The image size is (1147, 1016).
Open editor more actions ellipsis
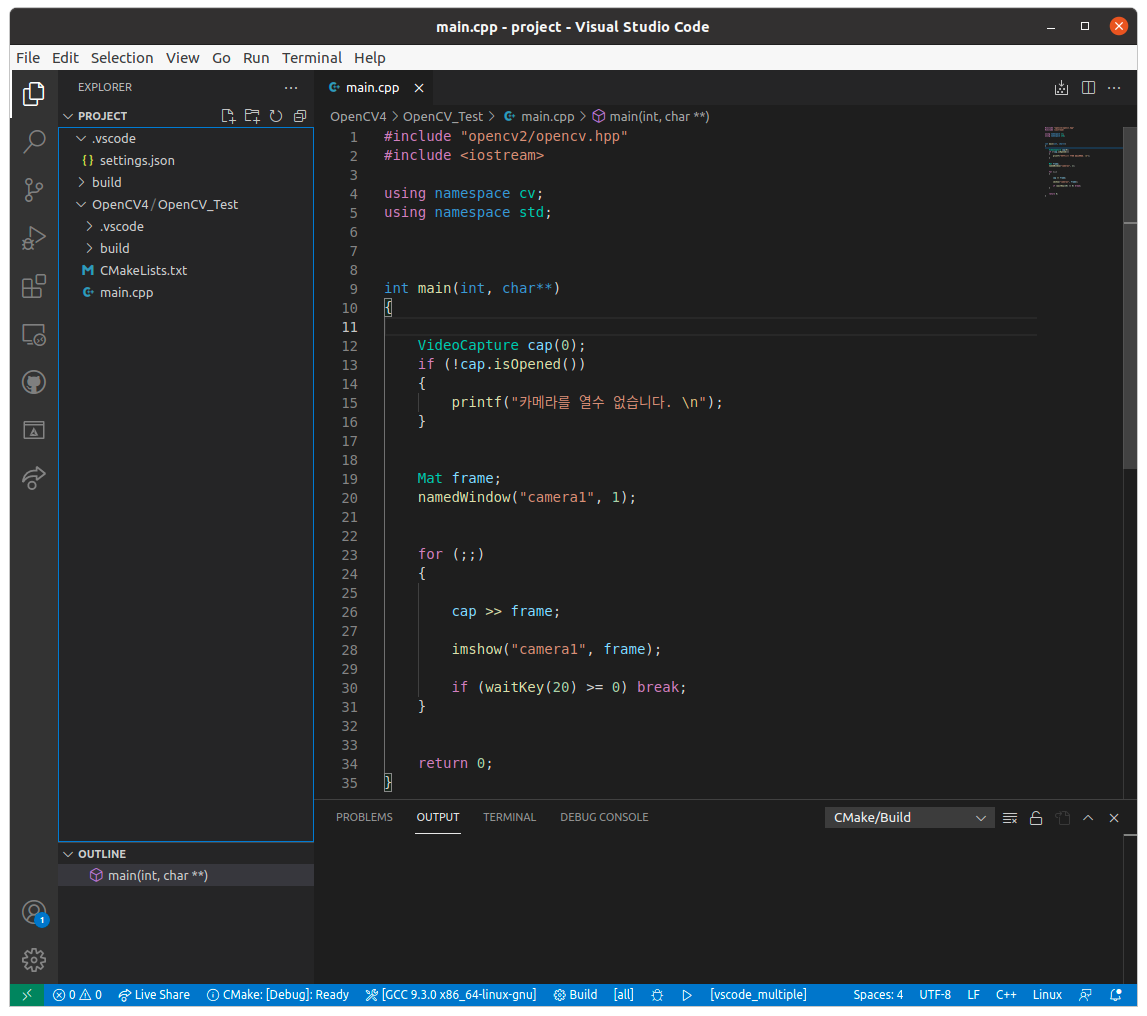(x=1114, y=88)
